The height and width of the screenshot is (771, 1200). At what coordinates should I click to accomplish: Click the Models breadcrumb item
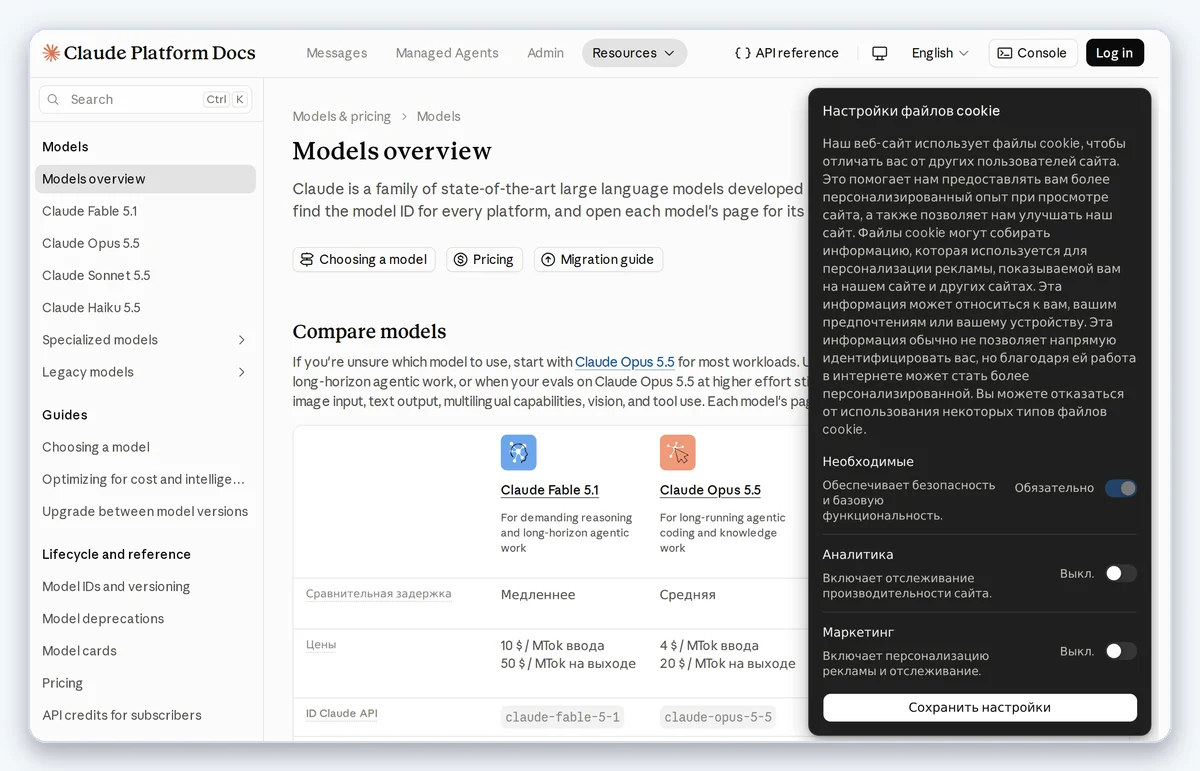[x=438, y=117]
